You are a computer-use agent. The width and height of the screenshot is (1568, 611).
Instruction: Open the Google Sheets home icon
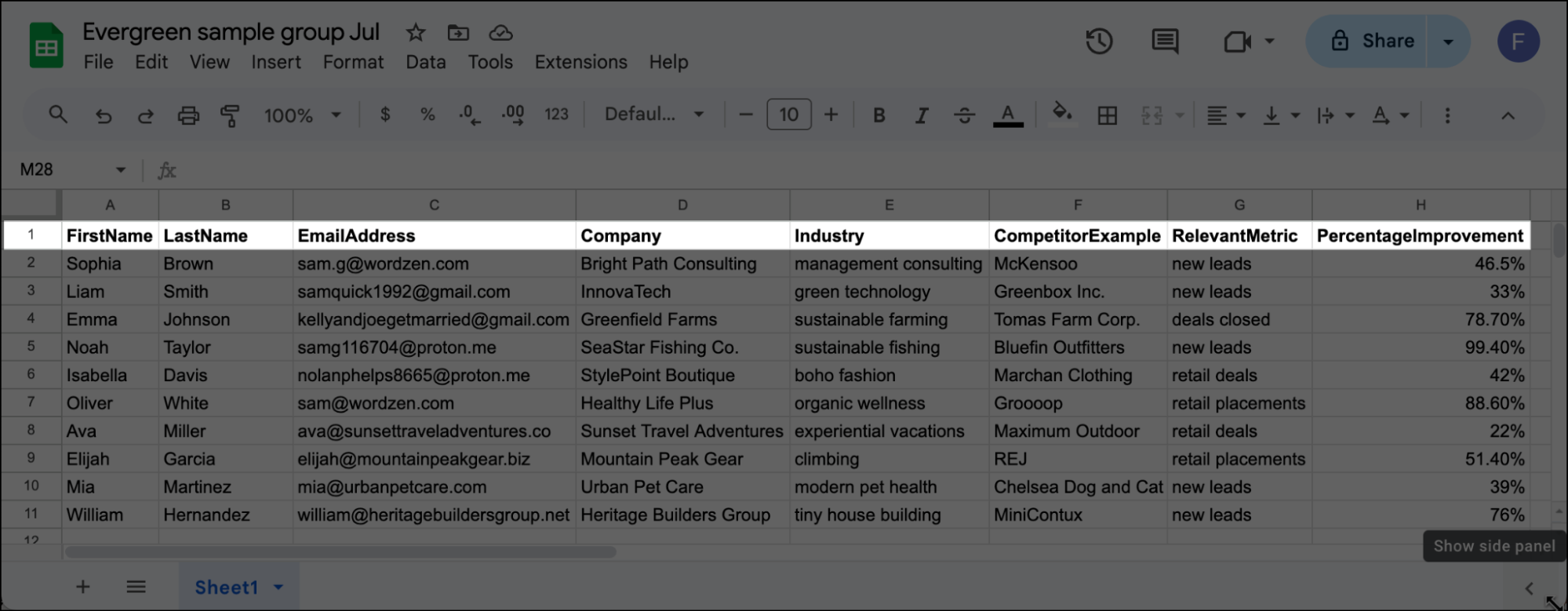point(46,45)
